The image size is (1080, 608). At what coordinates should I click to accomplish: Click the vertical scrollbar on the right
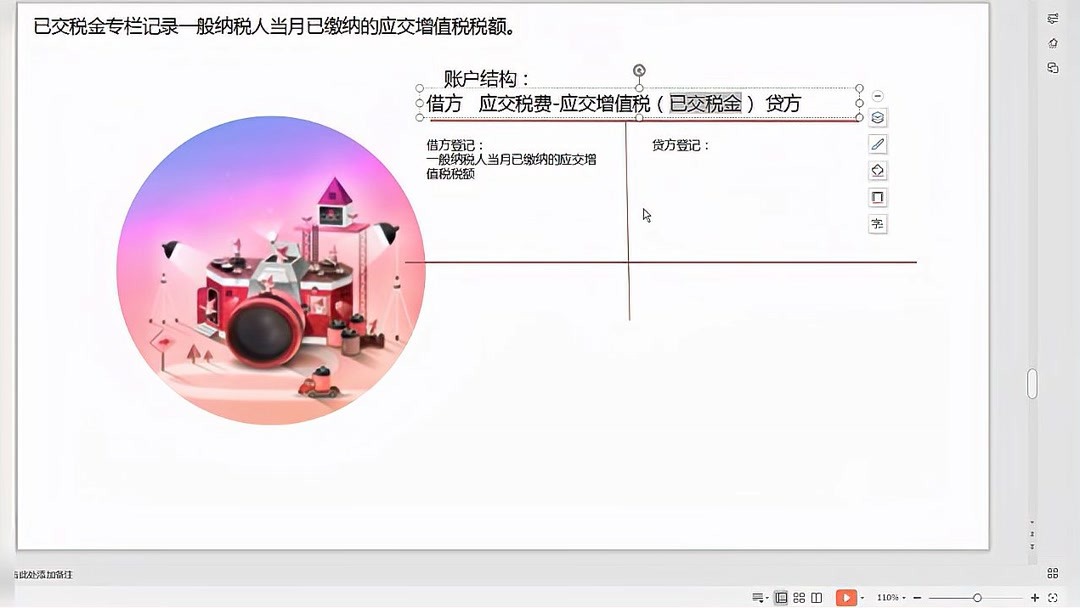(1033, 383)
